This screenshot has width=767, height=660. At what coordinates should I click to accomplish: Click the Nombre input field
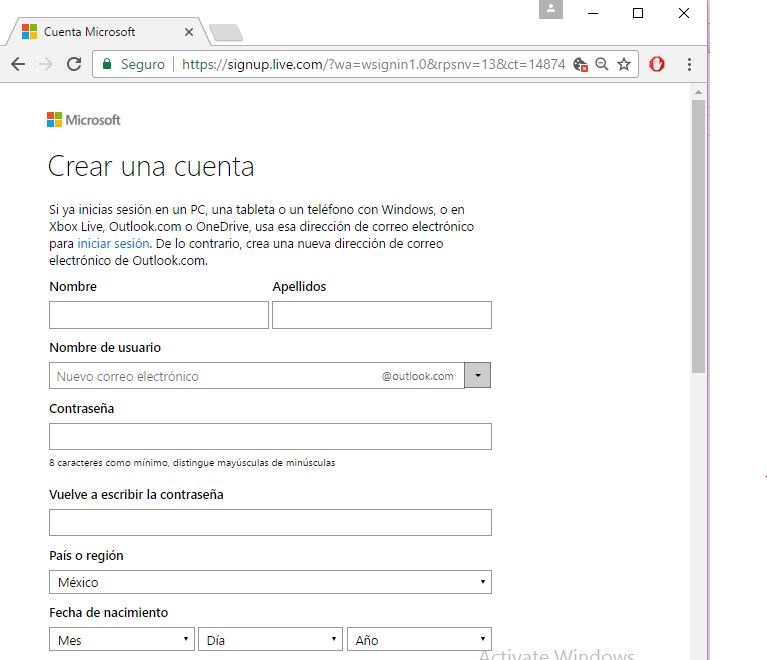tap(158, 315)
